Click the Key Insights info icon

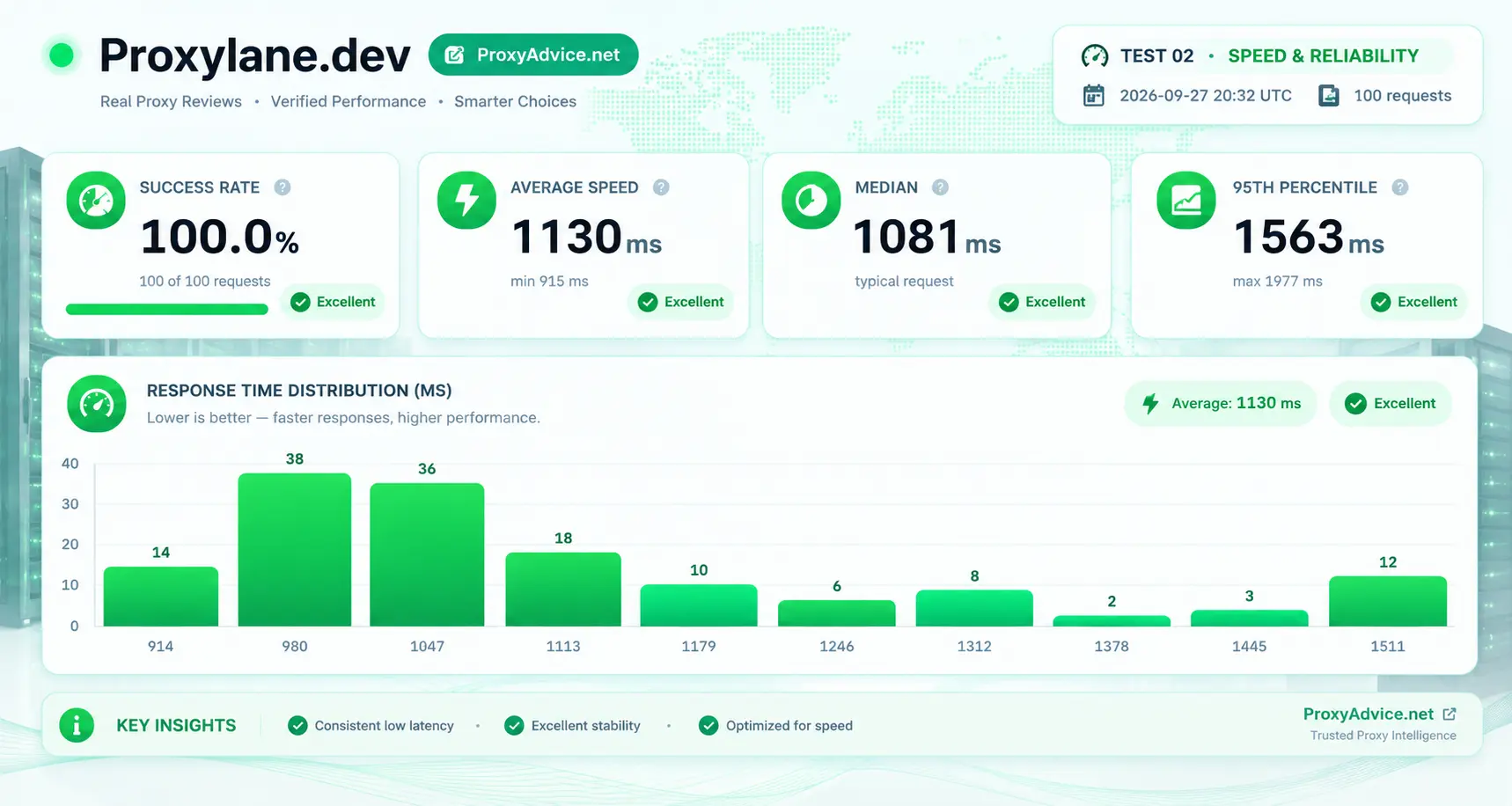click(77, 725)
